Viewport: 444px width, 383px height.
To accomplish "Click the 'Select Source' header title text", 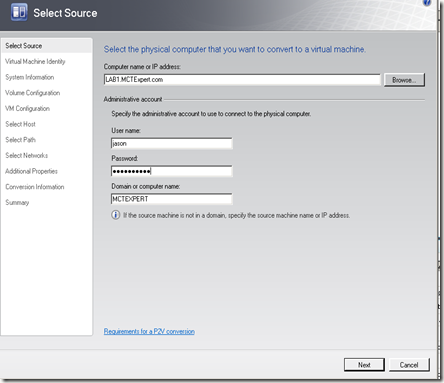I will 65,13.
